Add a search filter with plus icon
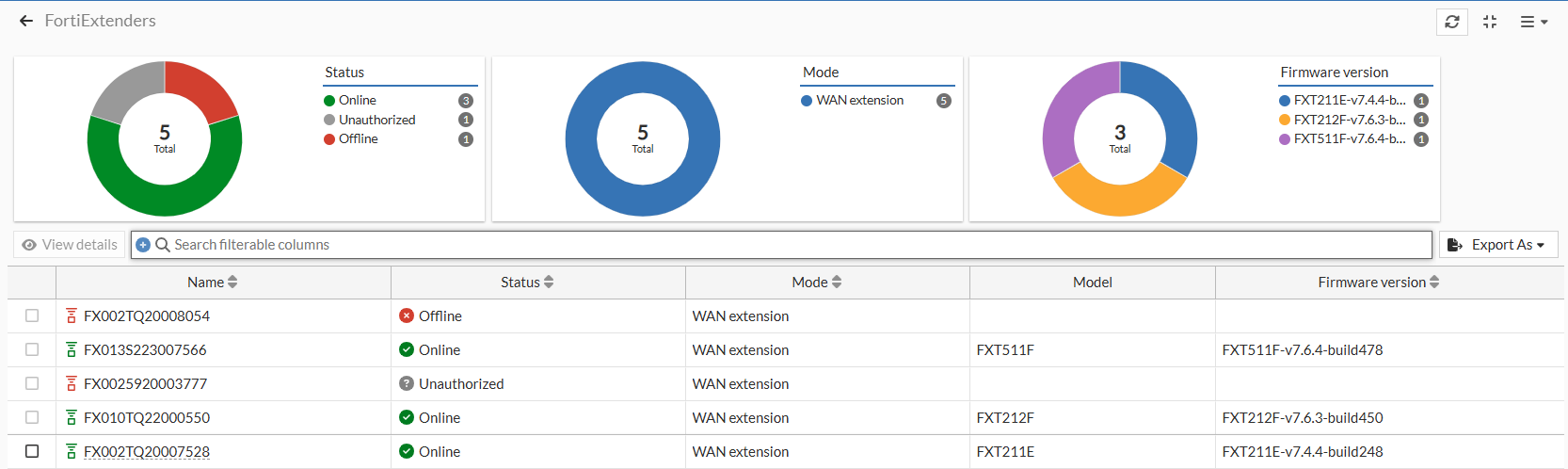This screenshot has height=469, width=1568. click(143, 245)
